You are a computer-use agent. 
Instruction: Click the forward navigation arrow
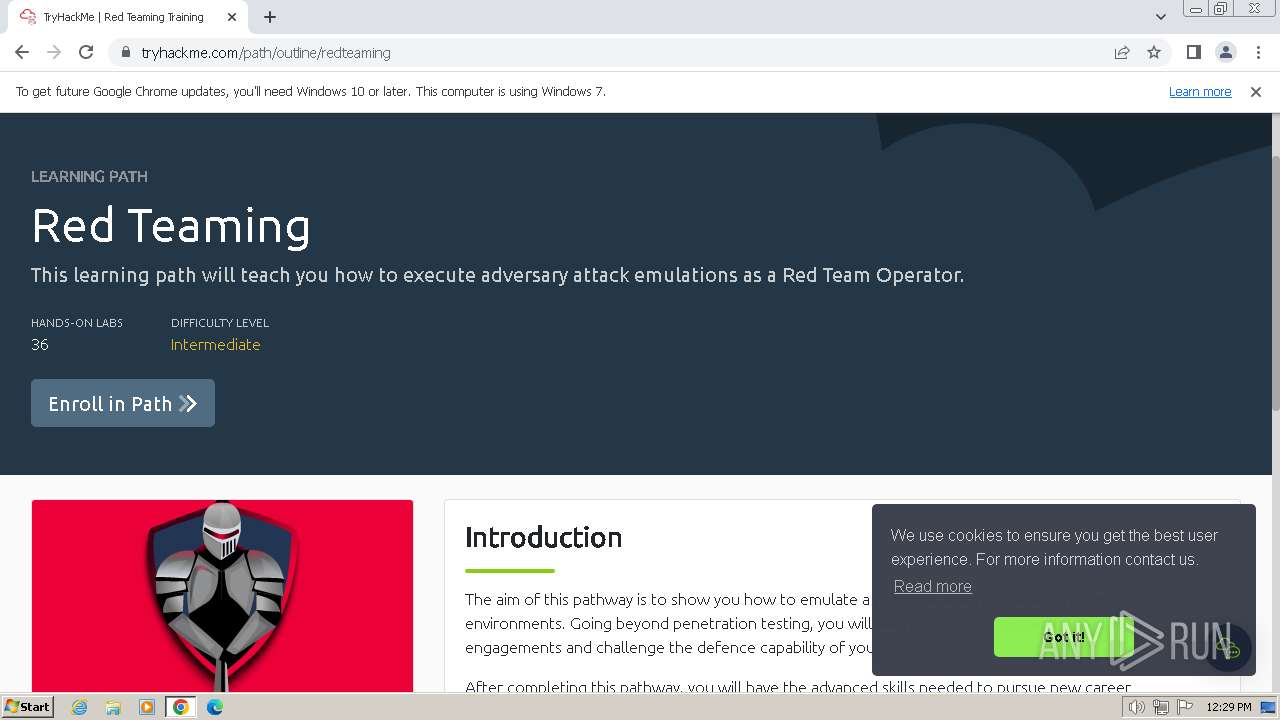(x=54, y=52)
